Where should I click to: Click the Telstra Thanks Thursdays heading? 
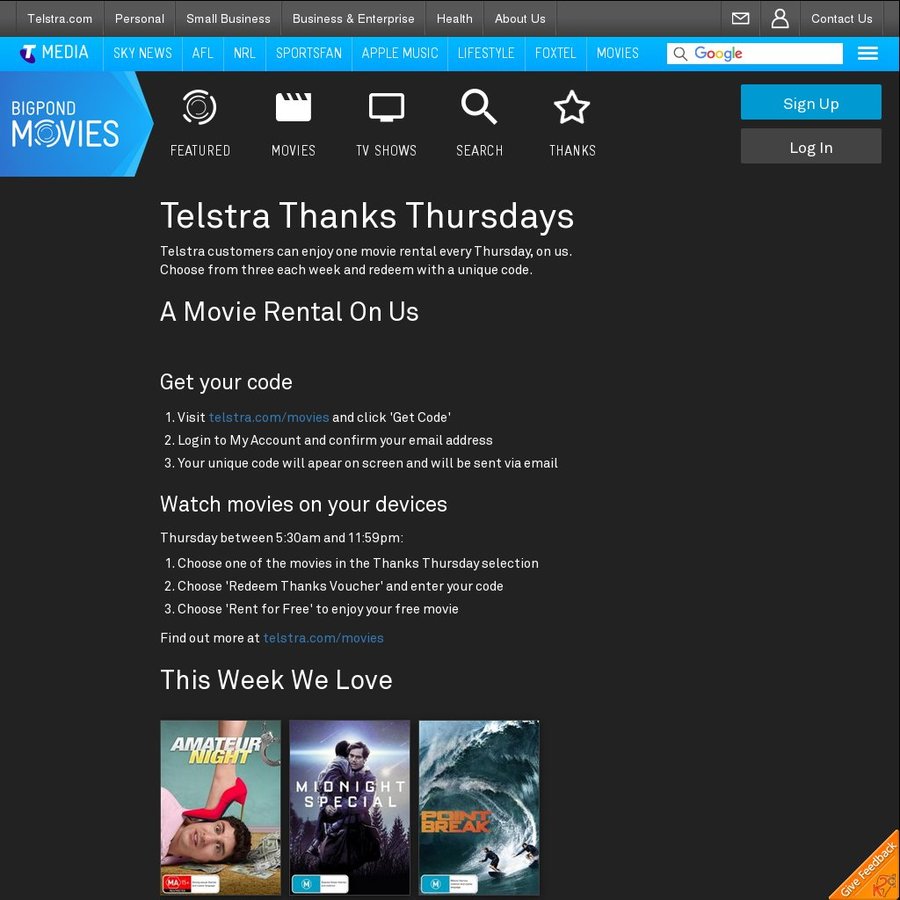pyautogui.click(x=367, y=216)
